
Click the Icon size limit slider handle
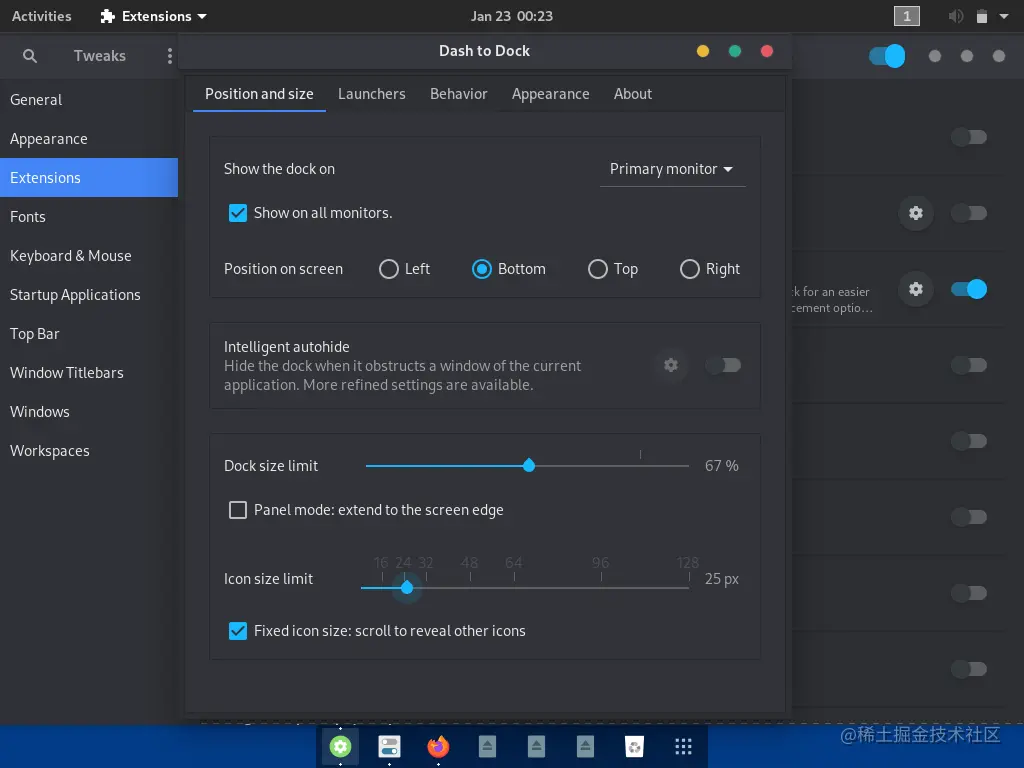[x=407, y=588]
